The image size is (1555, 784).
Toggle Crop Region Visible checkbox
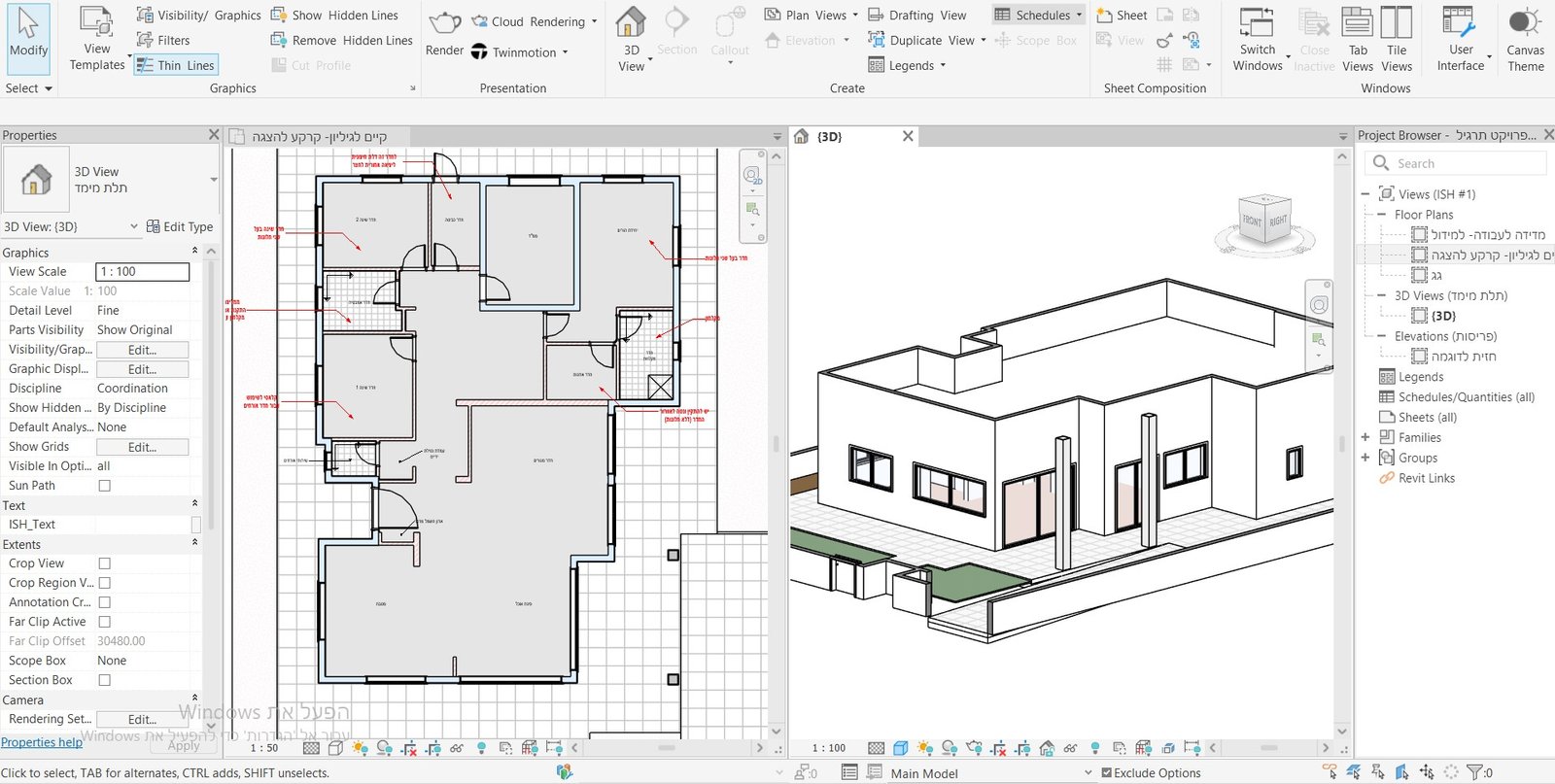pos(105,583)
